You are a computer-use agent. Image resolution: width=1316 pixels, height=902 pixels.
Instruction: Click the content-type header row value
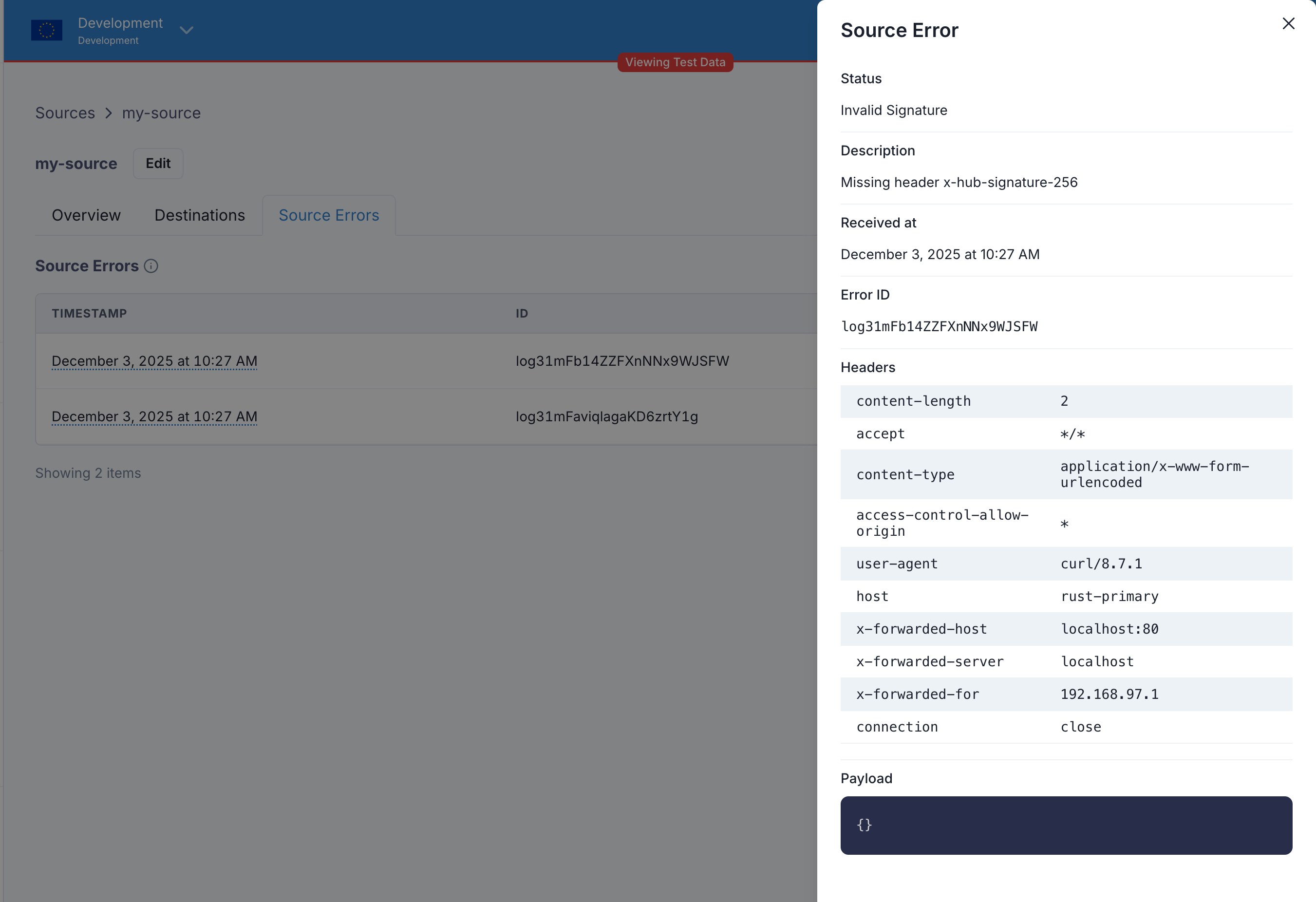coord(1155,474)
